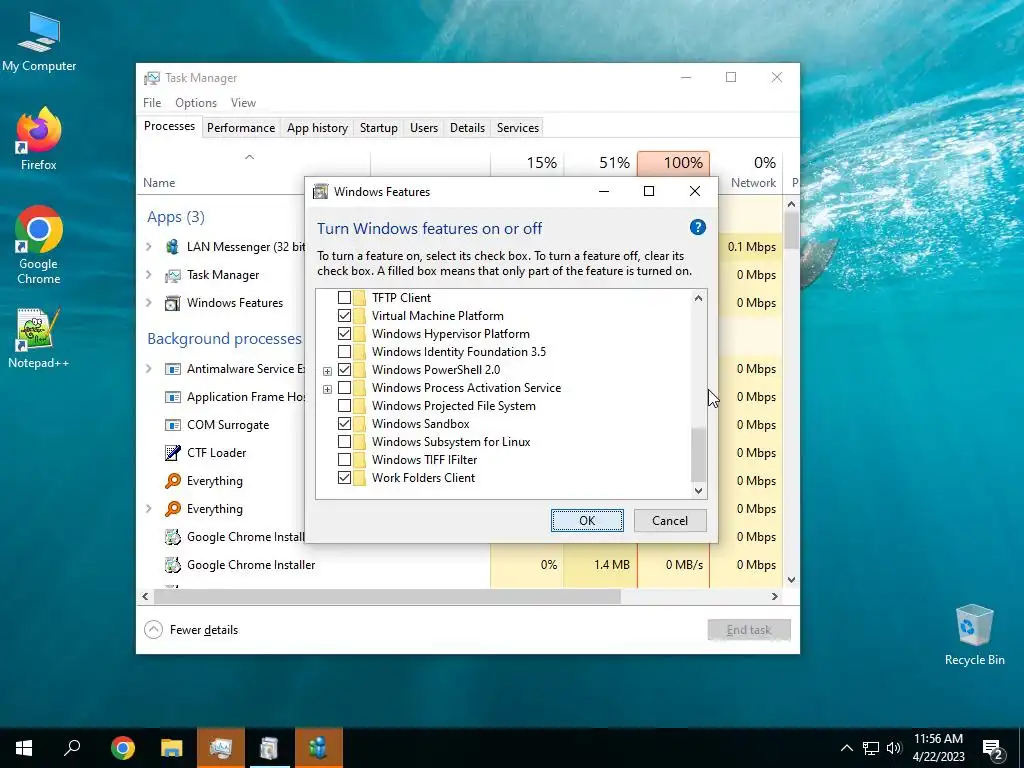1024x768 pixels.
Task: Select LAN Messenger process icon
Action: pos(172,247)
